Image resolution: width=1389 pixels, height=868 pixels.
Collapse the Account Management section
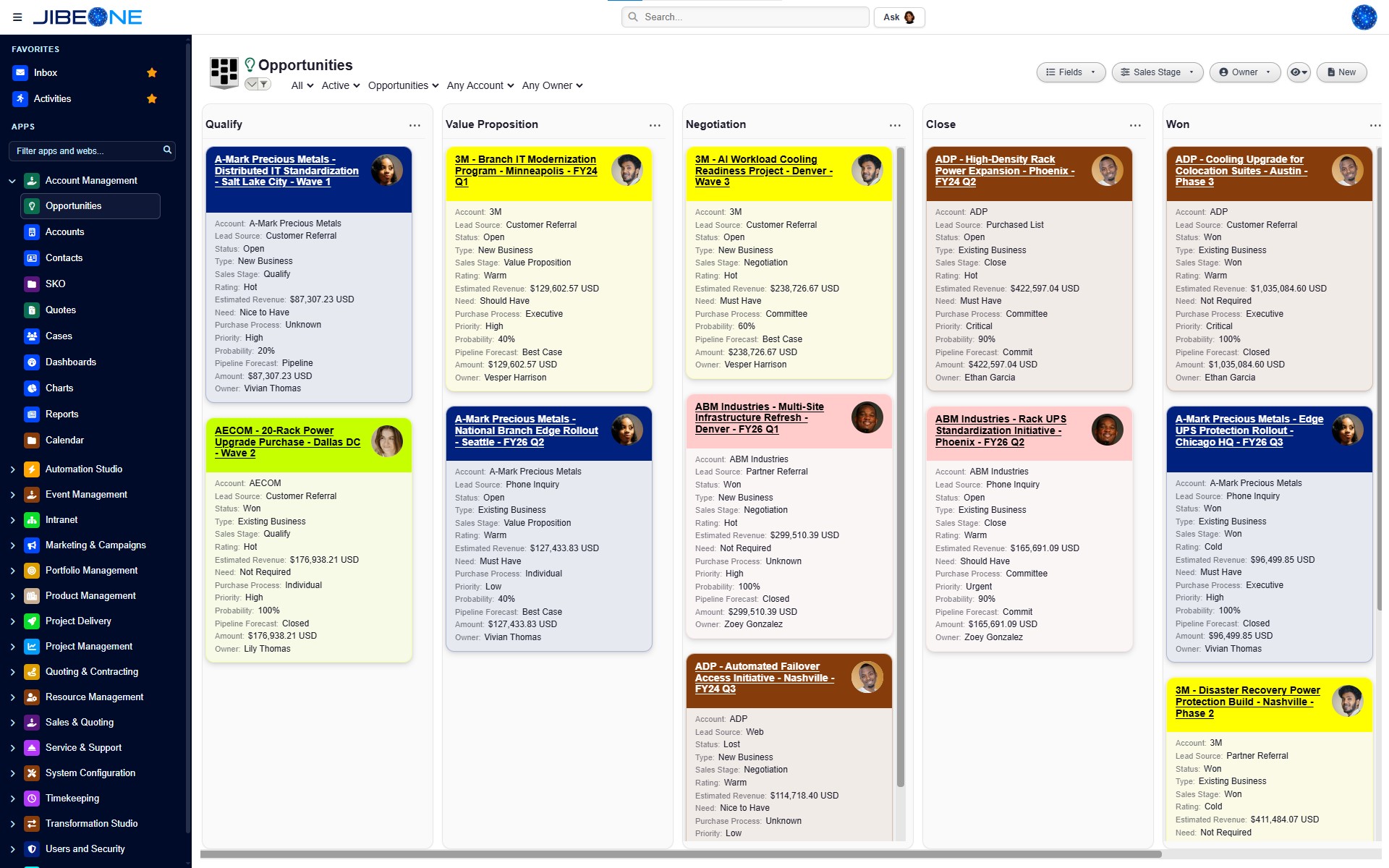(x=12, y=181)
